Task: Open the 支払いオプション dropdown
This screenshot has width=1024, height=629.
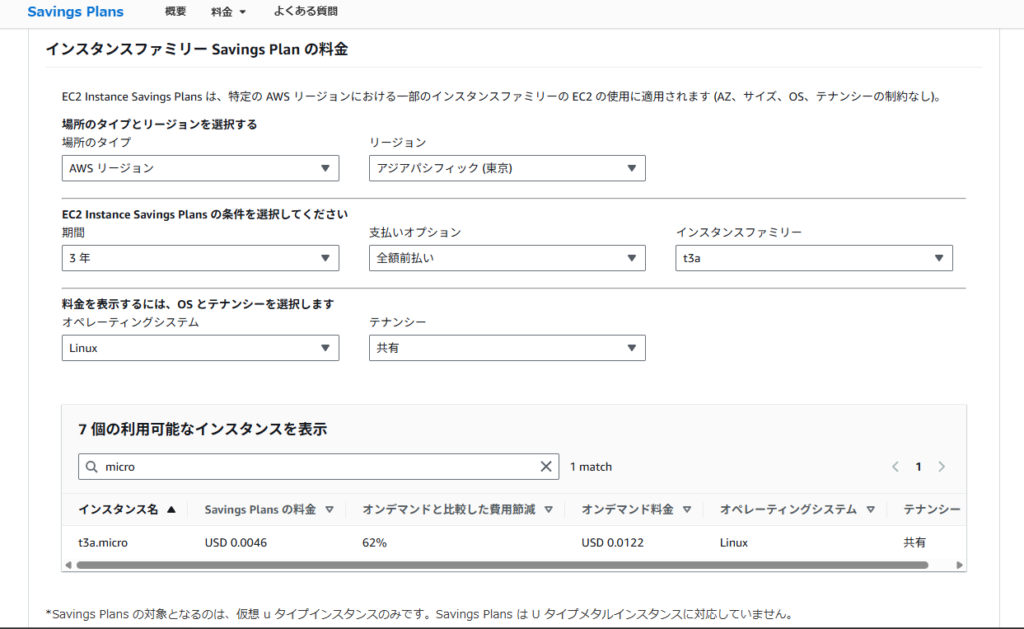Action: (507, 258)
